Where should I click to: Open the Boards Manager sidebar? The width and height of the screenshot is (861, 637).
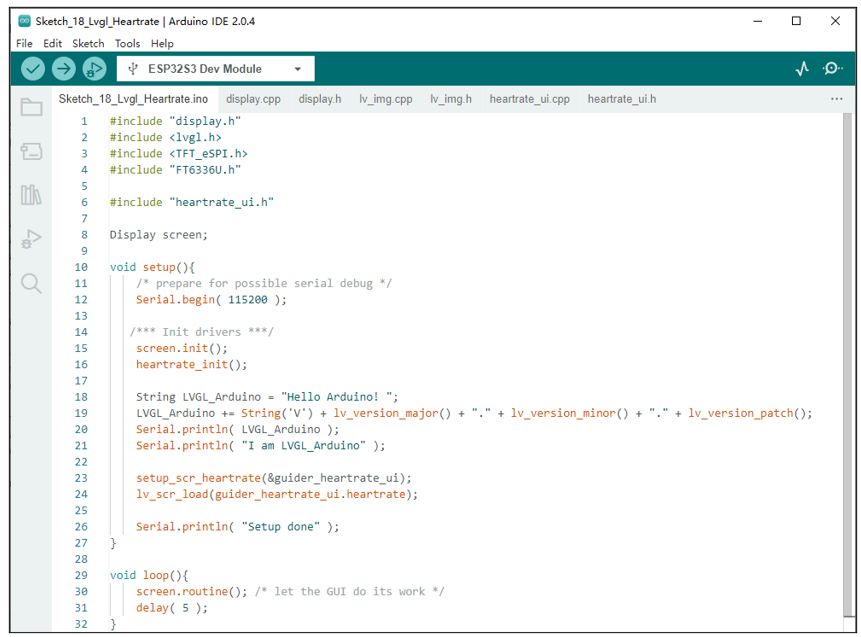pos(31,151)
